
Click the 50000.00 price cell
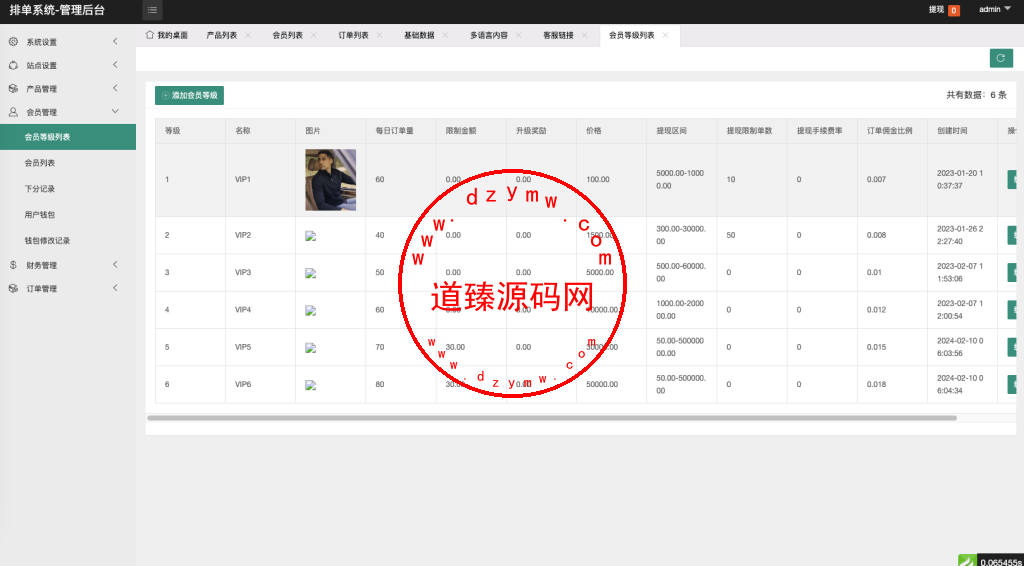(x=611, y=385)
